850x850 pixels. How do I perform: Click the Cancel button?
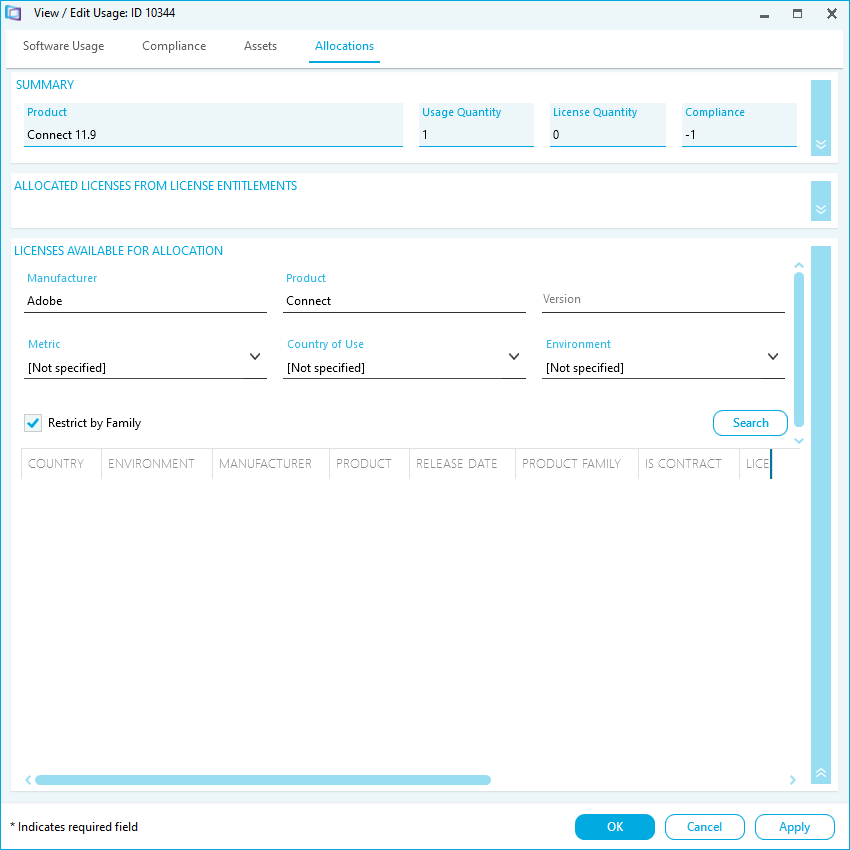[704, 827]
